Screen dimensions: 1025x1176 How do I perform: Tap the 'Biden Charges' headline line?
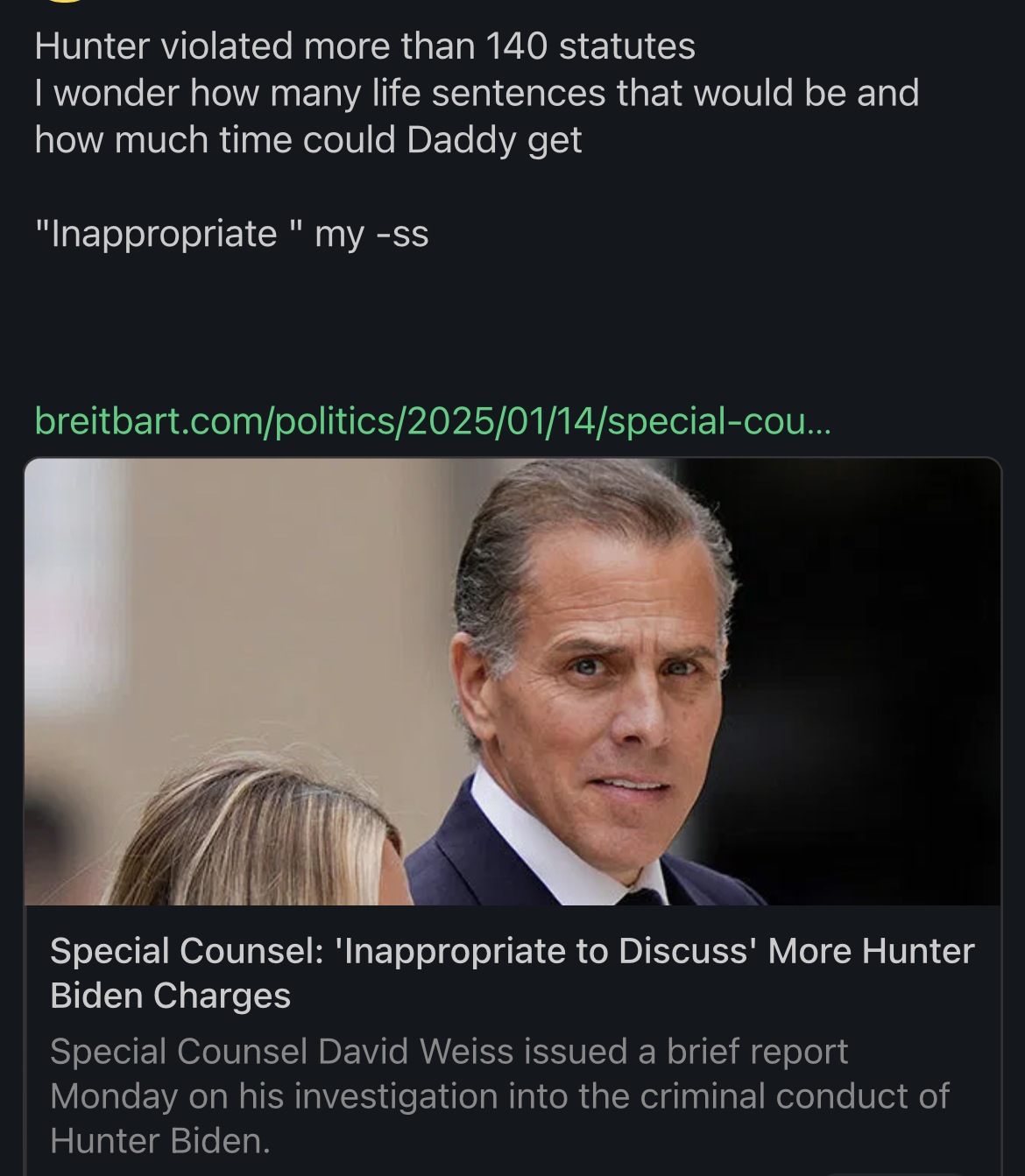tap(171, 996)
